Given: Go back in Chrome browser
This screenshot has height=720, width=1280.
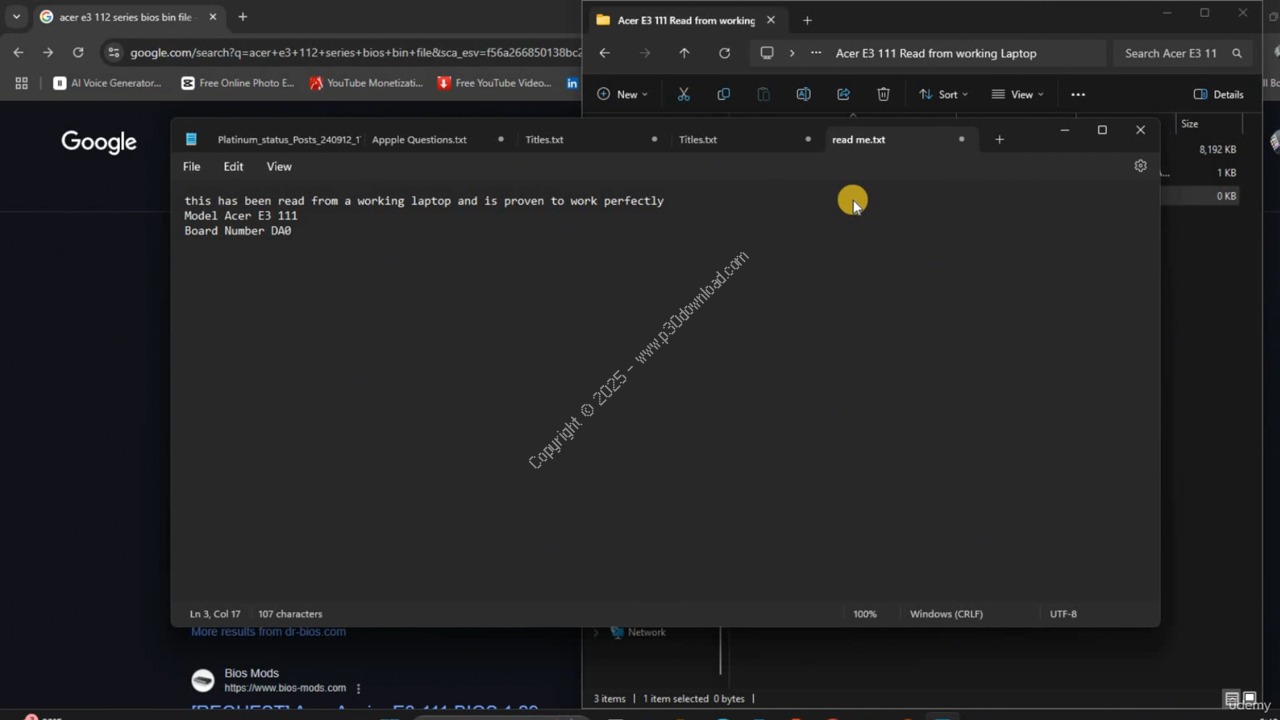Looking at the screenshot, I should [x=18, y=52].
